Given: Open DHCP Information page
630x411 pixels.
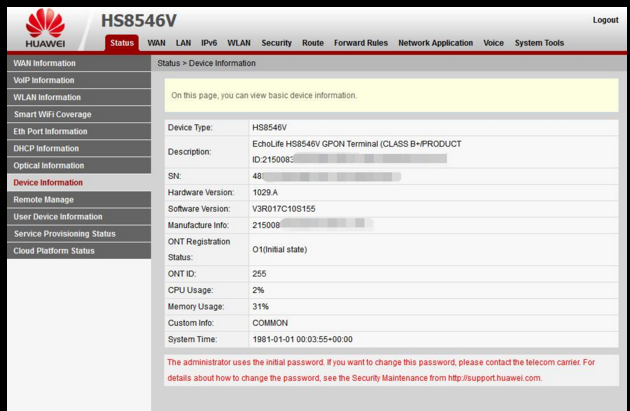Looking at the screenshot, I should 79,148.
